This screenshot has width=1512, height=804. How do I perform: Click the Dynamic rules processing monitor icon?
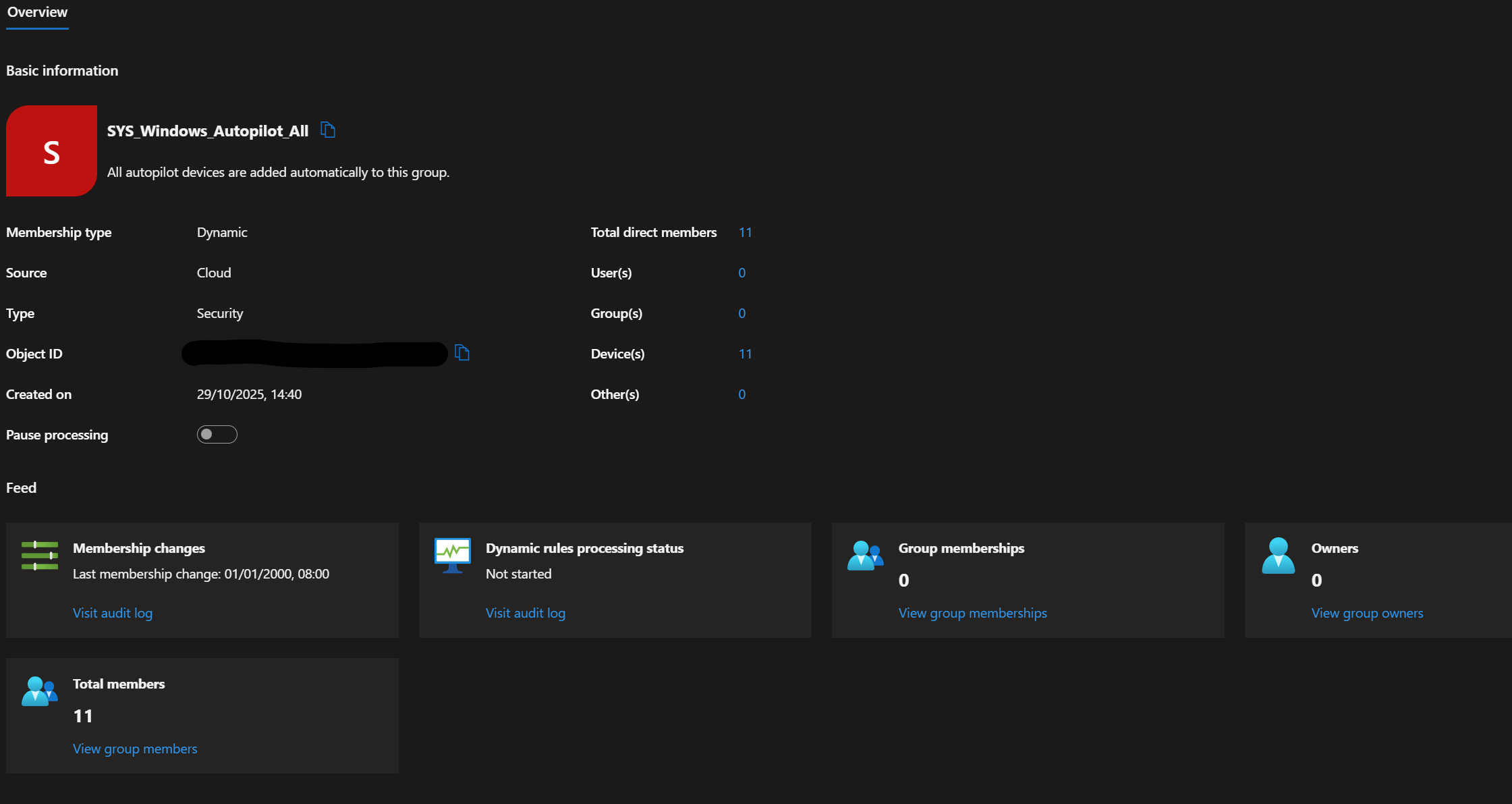pos(452,555)
